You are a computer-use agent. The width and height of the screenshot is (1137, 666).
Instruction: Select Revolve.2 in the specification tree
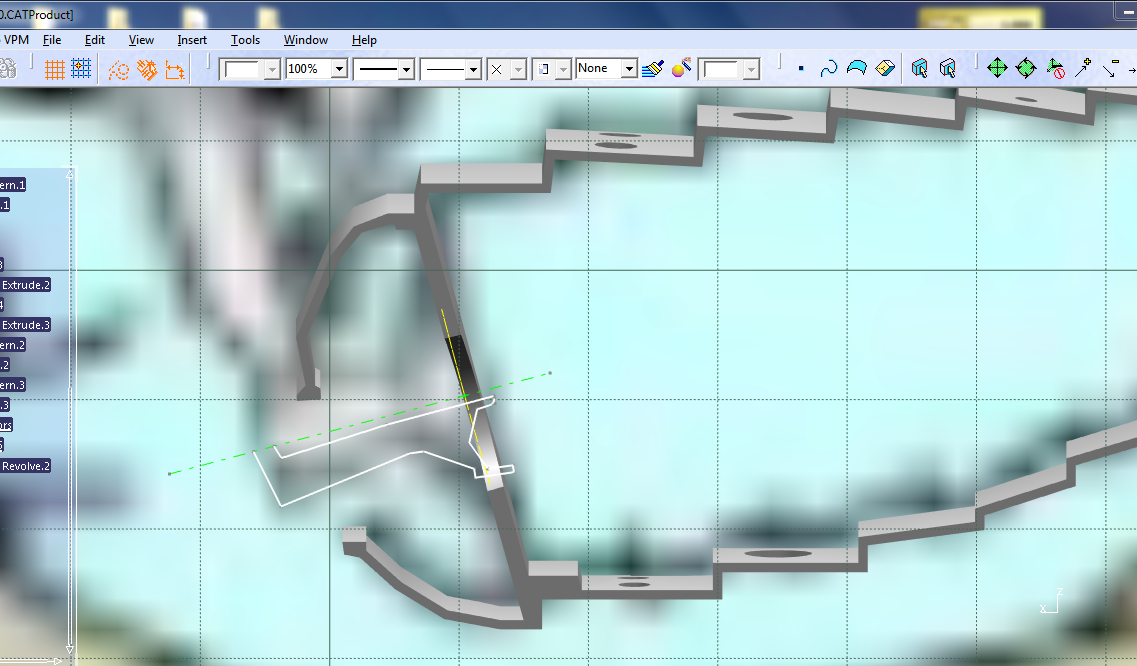coord(25,466)
